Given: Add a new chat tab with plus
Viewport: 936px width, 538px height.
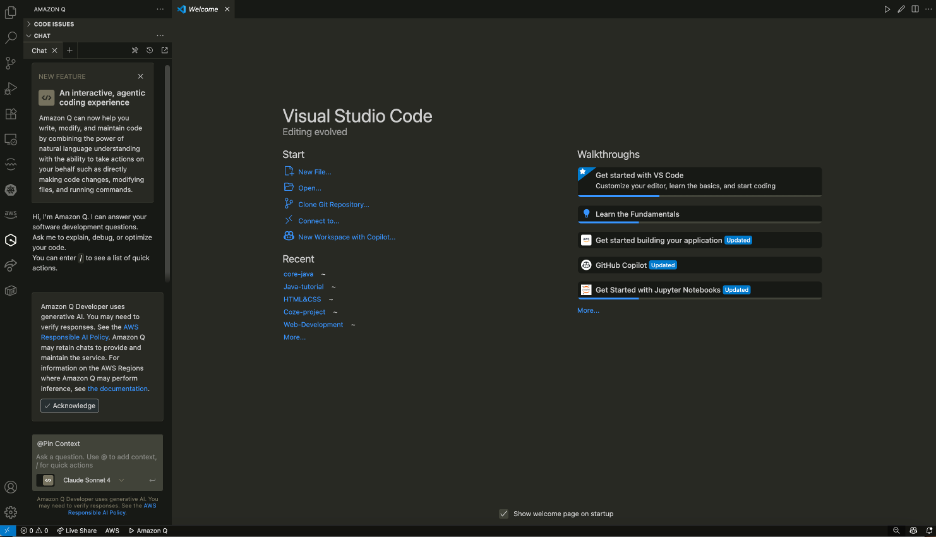Looking at the screenshot, I should coord(69,50).
